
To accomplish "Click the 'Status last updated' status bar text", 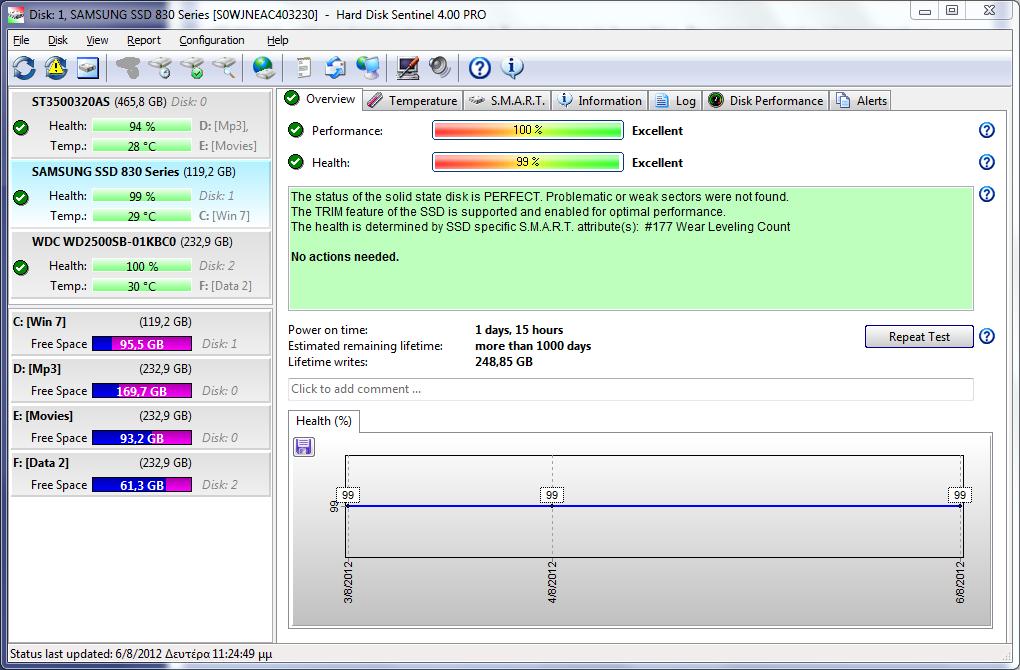I will 141,654.
